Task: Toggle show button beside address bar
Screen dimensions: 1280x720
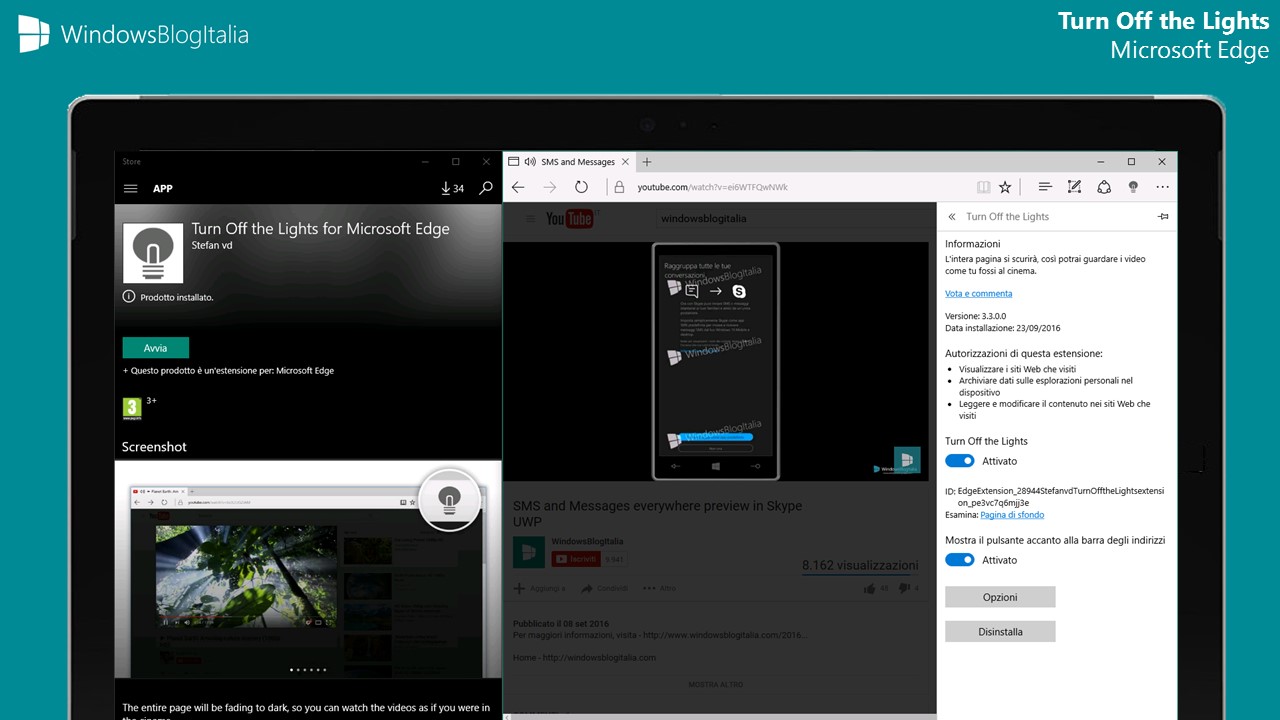Action: pos(960,560)
